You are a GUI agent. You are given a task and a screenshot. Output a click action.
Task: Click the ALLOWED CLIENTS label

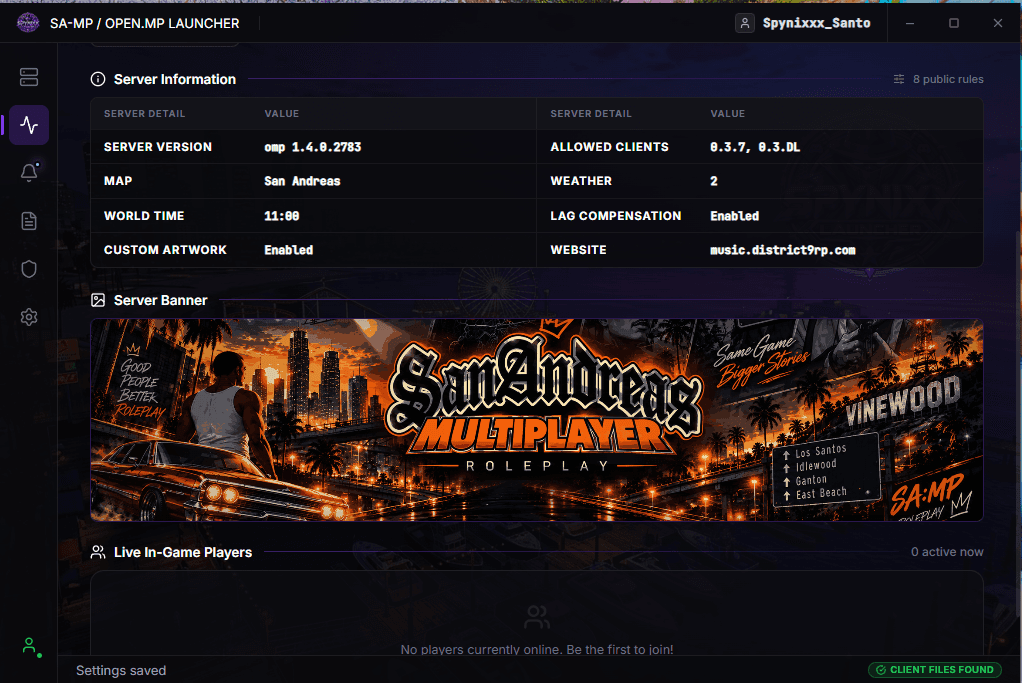[x=609, y=147]
